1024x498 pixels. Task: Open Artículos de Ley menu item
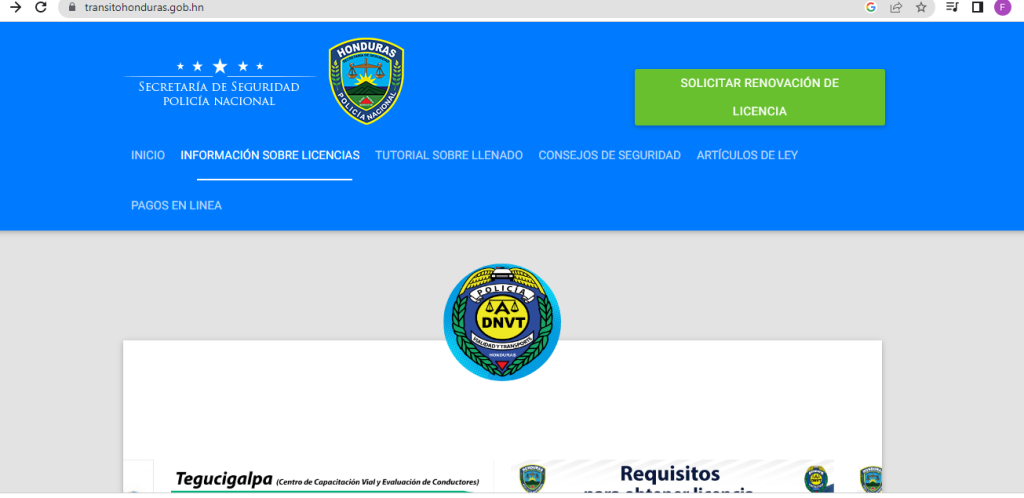click(747, 155)
